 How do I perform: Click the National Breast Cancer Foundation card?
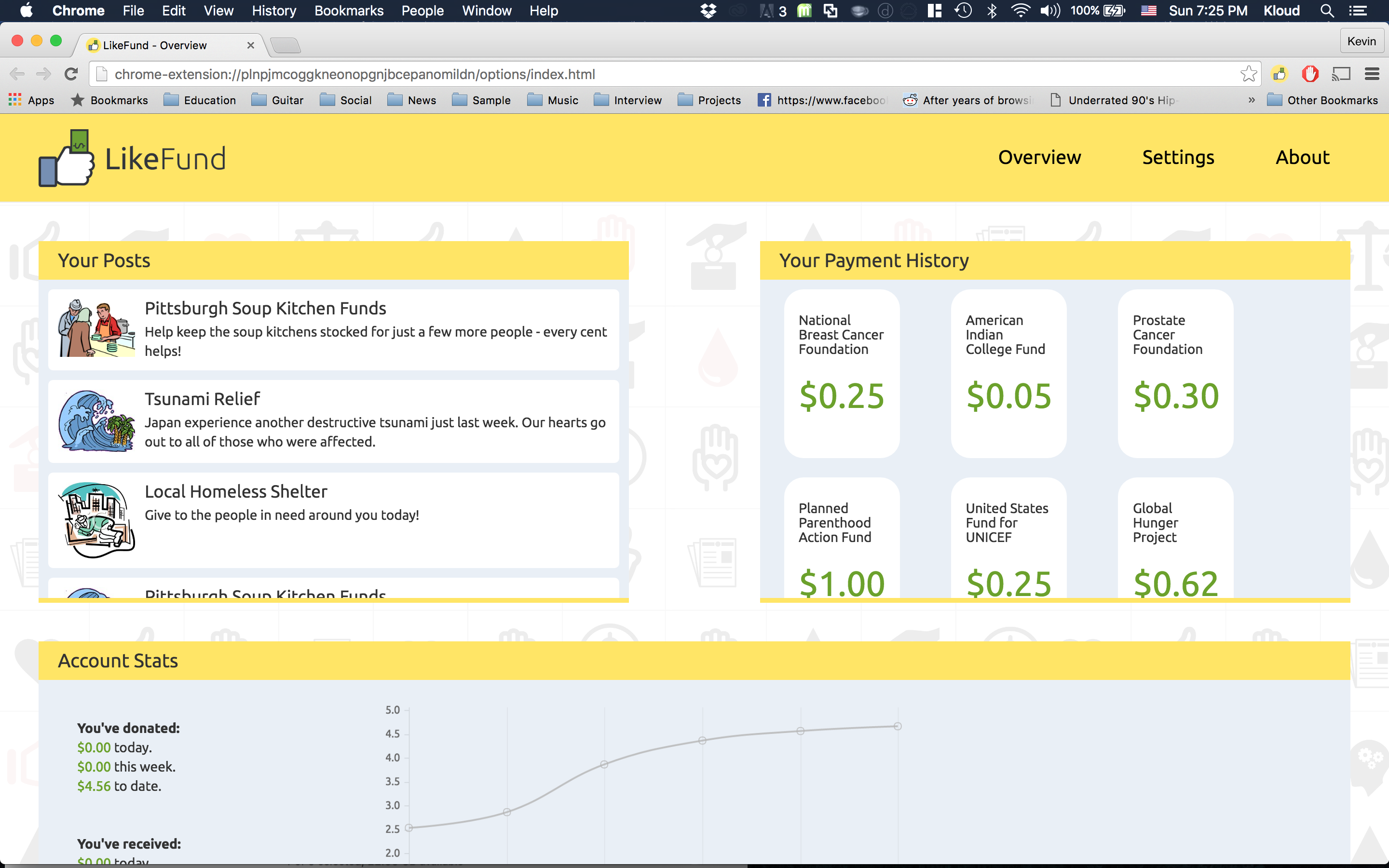click(842, 374)
